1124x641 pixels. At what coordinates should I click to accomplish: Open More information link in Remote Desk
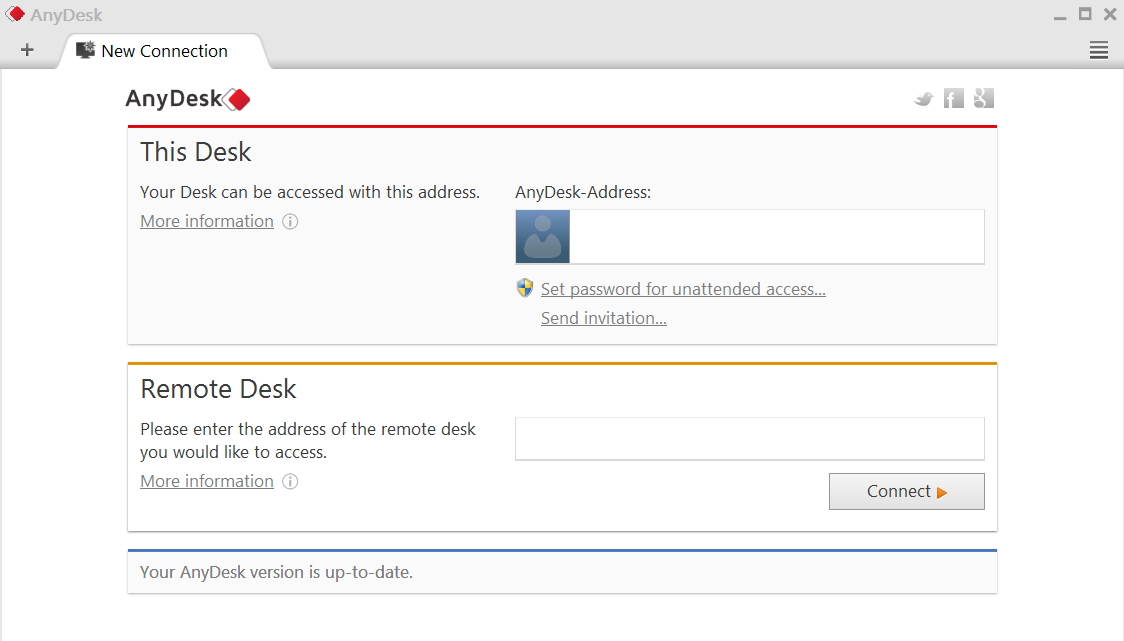(x=207, y=481)
